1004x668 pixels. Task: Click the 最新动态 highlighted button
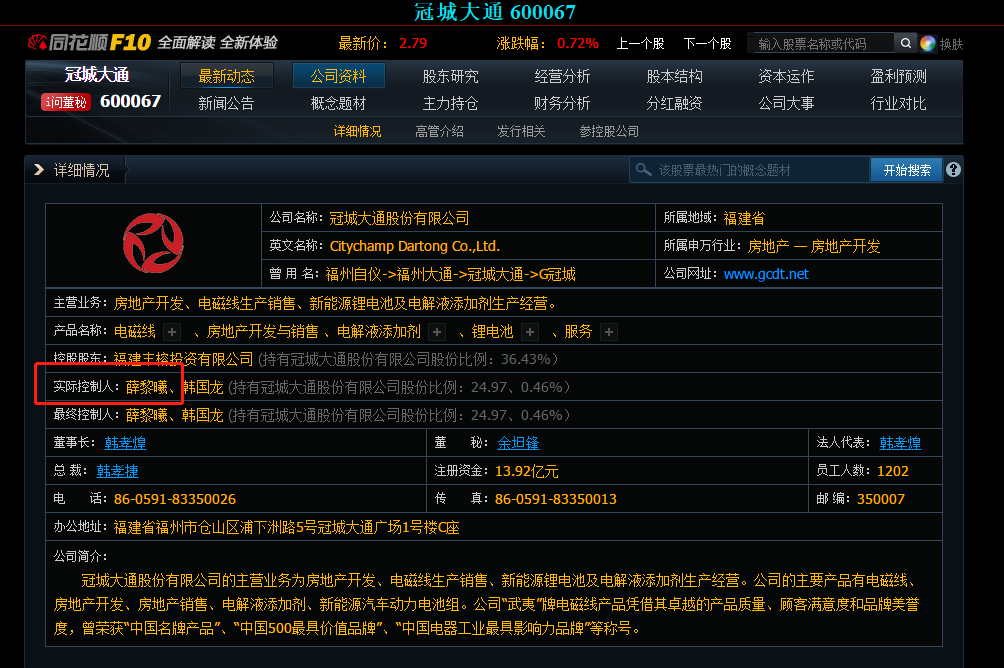226,75
